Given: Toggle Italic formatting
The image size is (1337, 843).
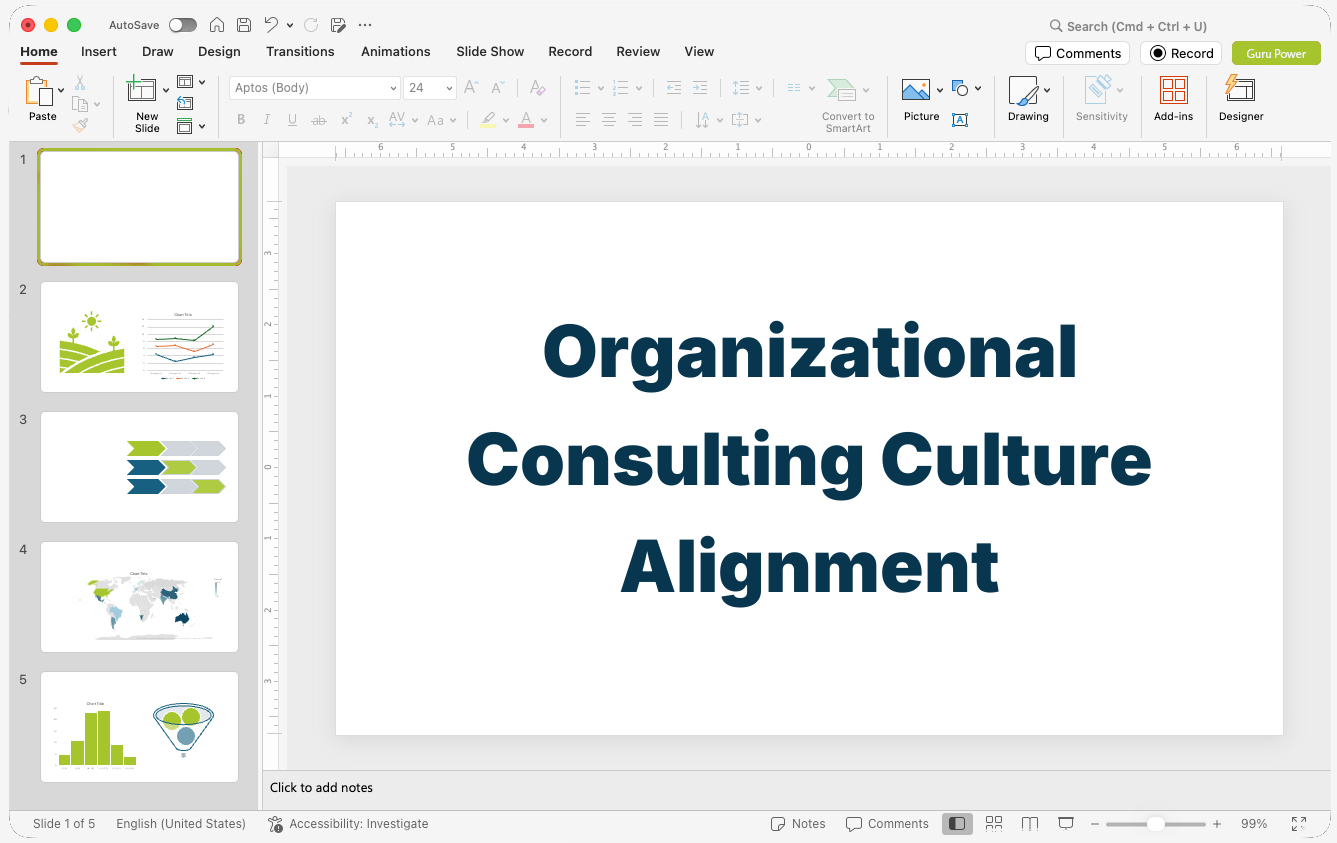Looking at the screenshot, I should point(267,120).
